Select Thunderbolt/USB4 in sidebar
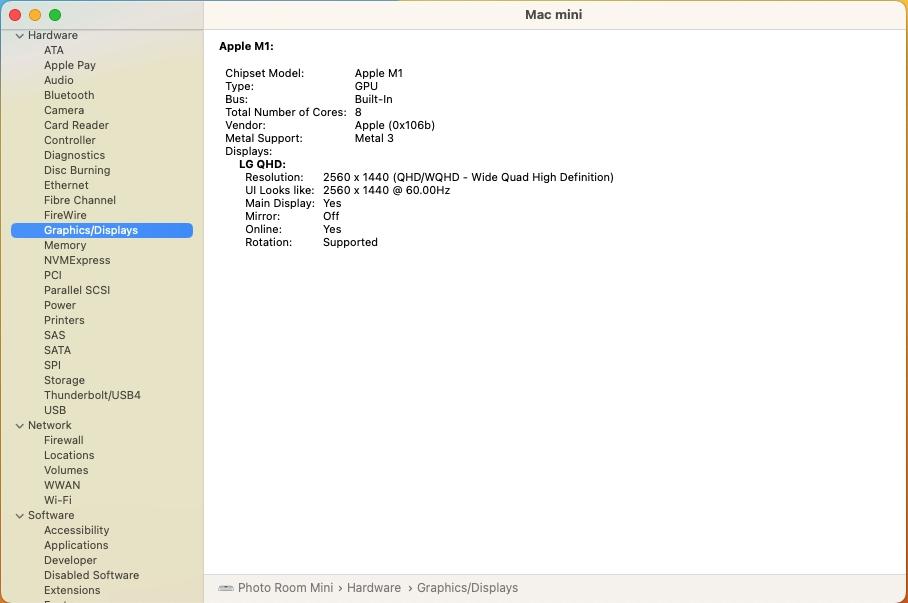Screen dimensions: 908x603 coord(92,395)
